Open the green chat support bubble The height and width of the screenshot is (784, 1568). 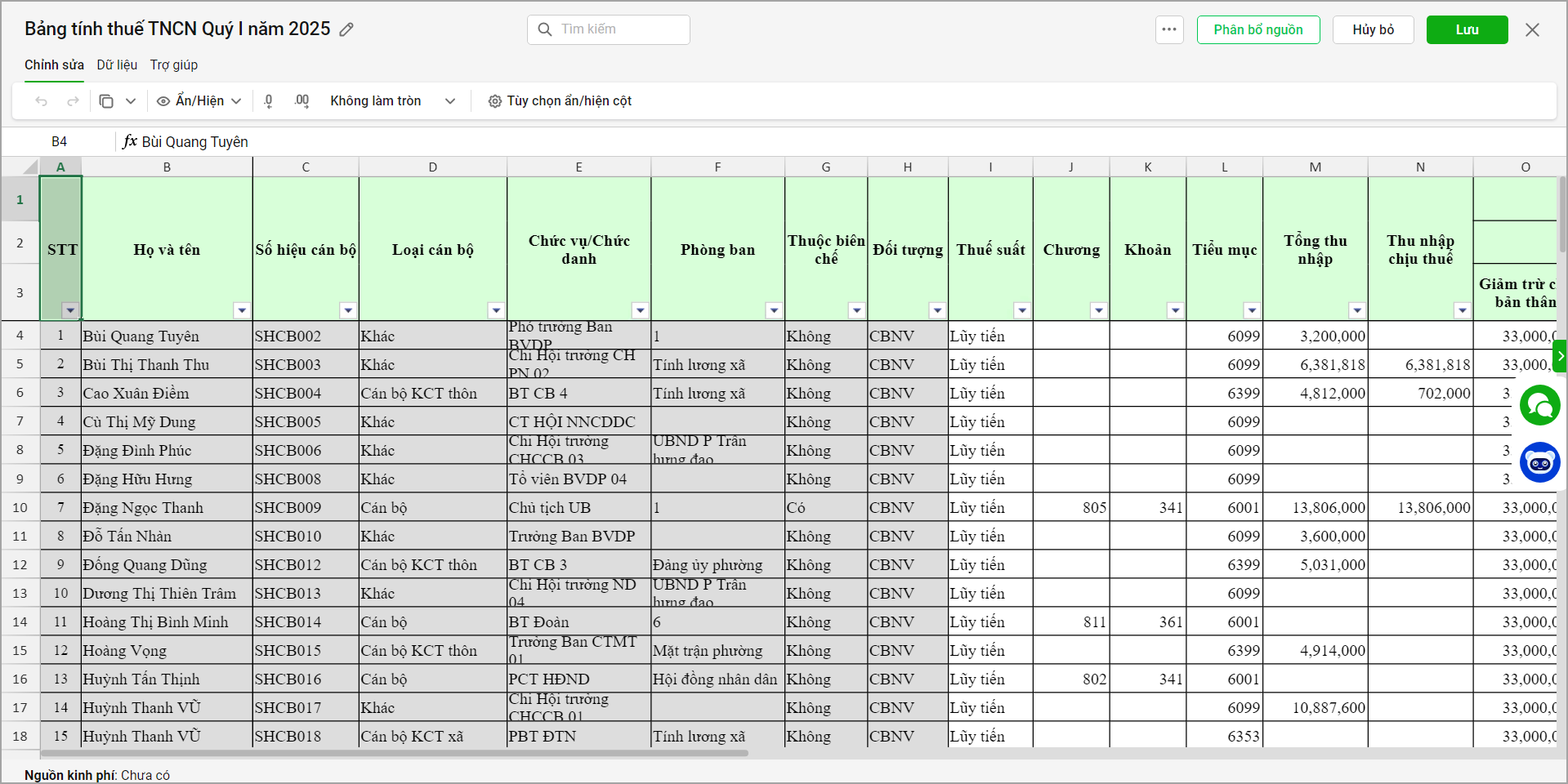tap(1539, 405)
